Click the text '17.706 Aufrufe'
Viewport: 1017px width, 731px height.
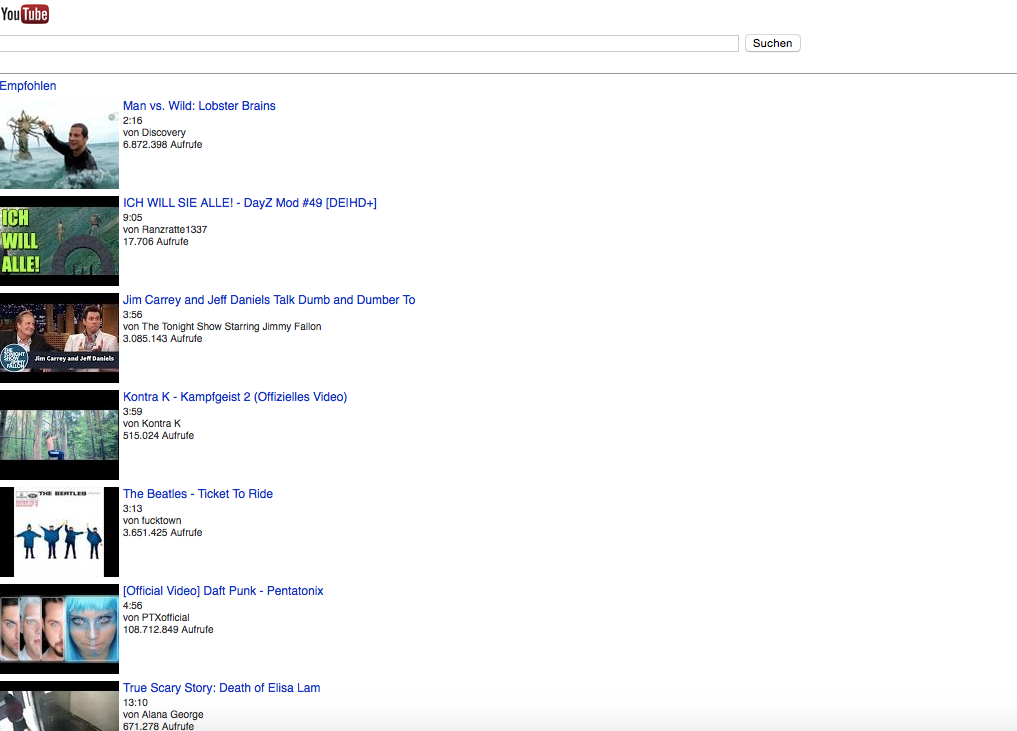click(156, 241)
